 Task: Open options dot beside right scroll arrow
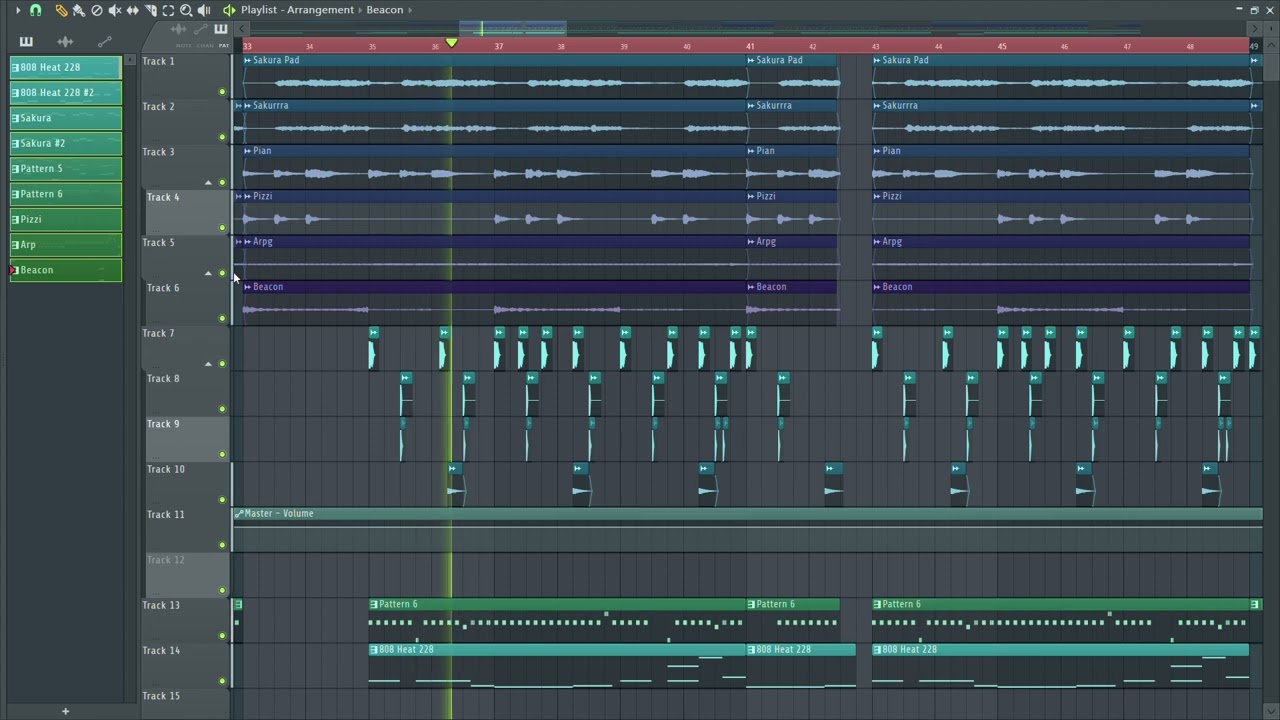tap(1269, 28)
